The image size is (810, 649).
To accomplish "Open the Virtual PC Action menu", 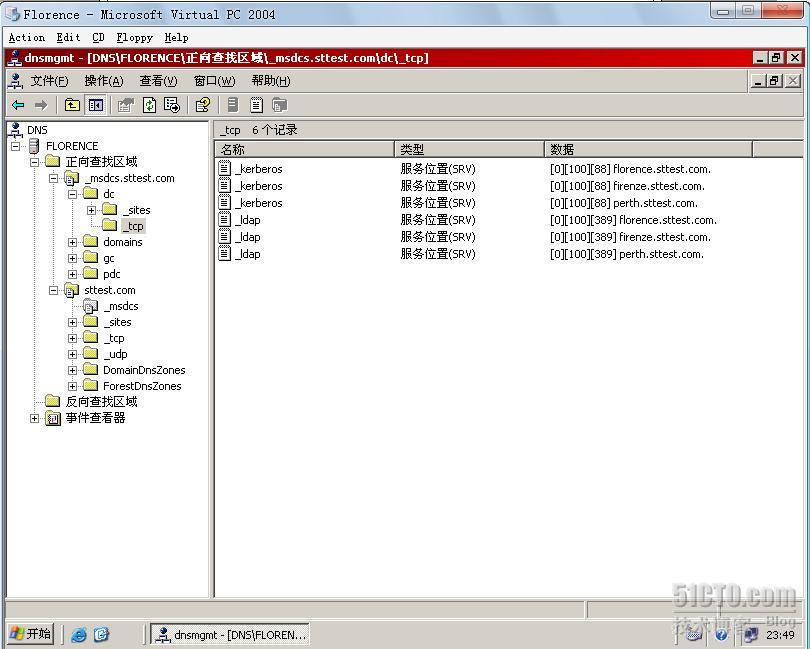I will tap(27, 38).
